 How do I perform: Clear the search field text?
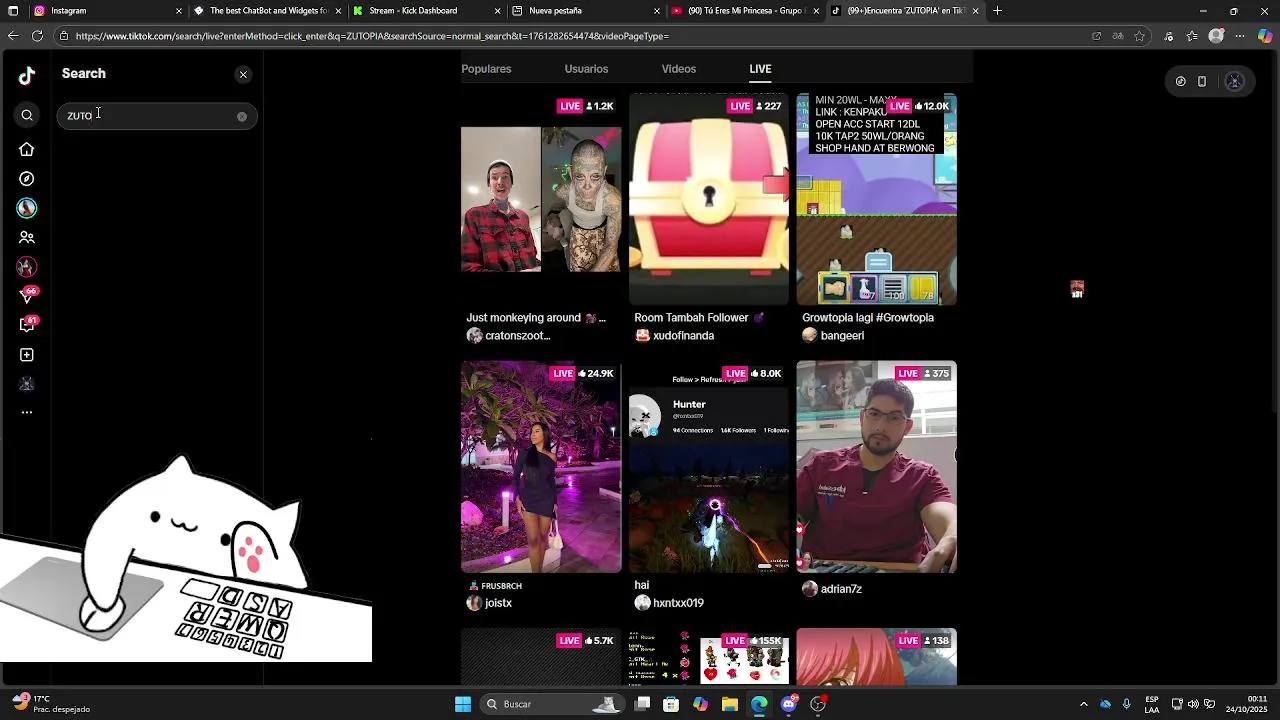241,117
